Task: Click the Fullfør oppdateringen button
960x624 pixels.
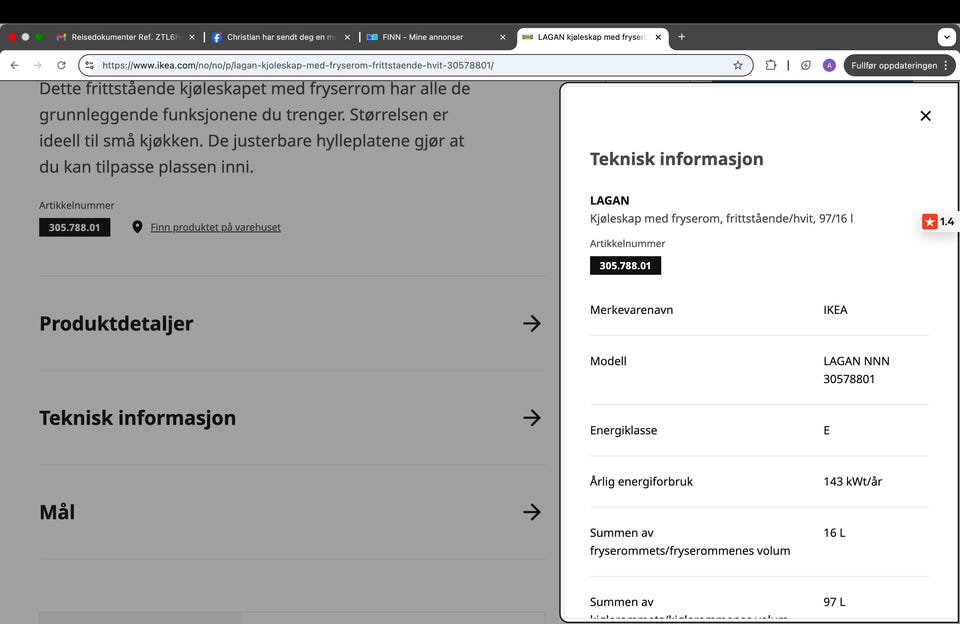Action: tap(894, 65)
